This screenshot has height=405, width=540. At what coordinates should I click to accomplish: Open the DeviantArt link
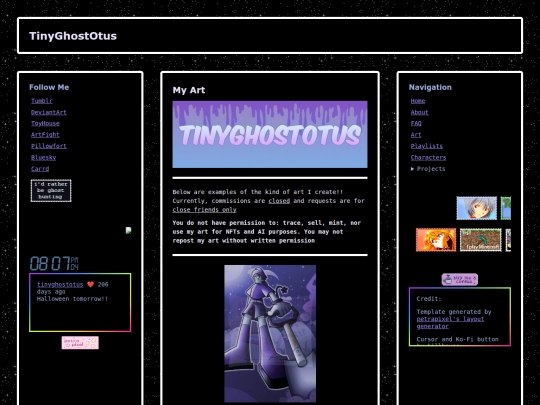[49, 112]
